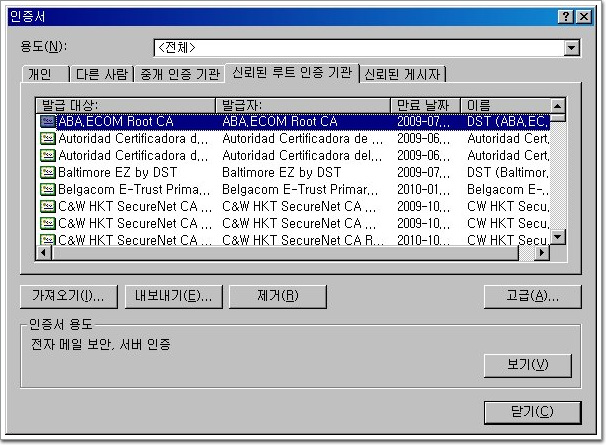
Task: Click the Autoridad Certificadora del... issuer cell
Action: tap(302, 155)
